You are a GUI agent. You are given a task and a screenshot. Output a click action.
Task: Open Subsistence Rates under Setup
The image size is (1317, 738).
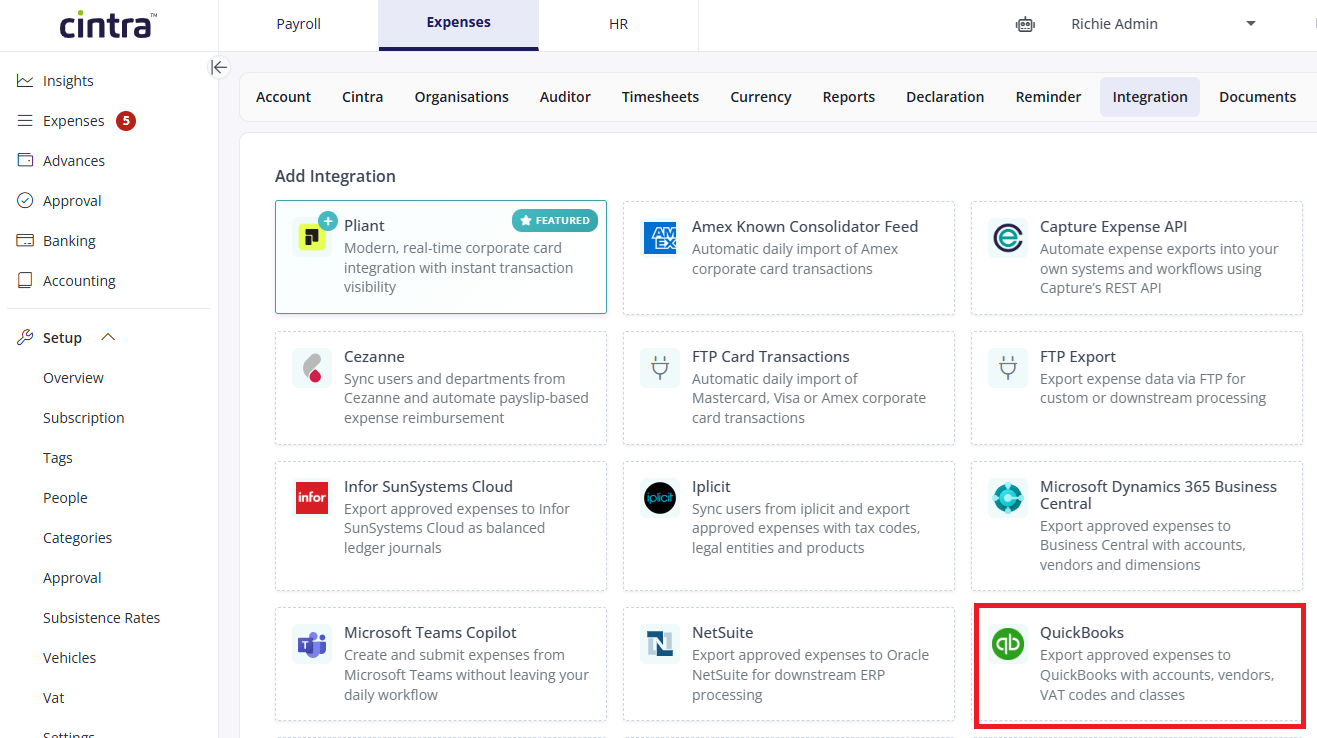click(101, 618)
